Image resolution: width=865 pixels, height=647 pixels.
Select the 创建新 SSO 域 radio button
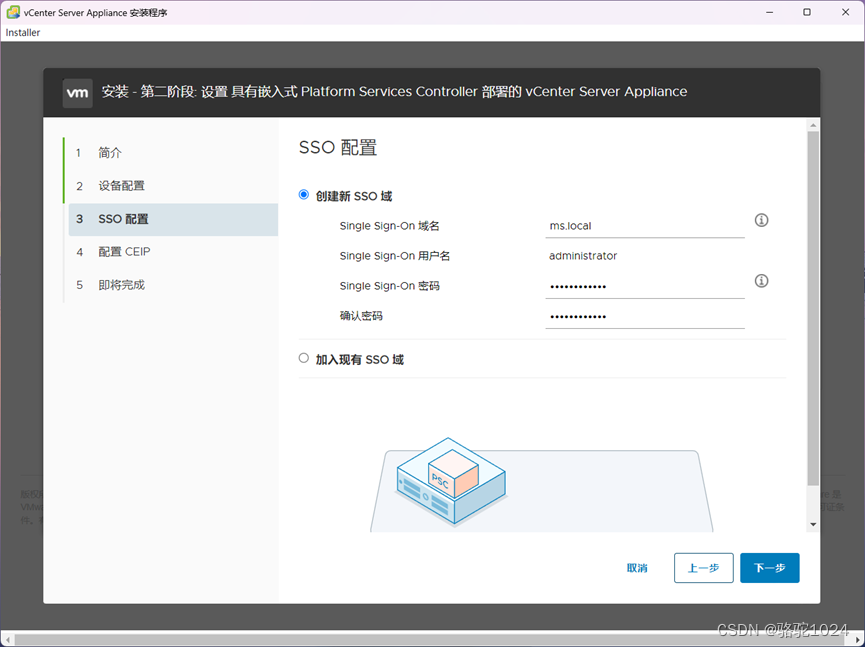pos(303,195)
